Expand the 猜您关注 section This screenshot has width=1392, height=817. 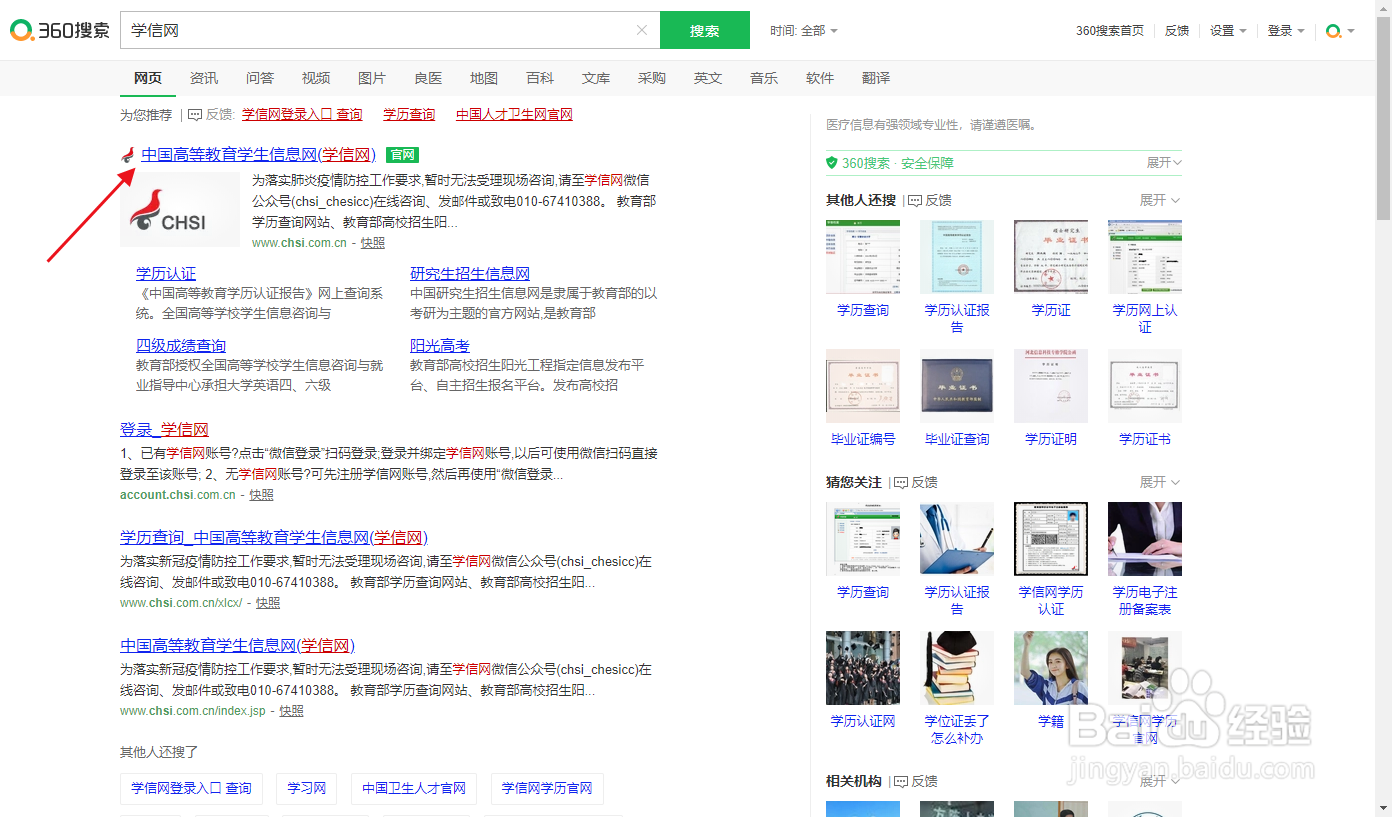pyautogui.click(x=1160, y=482)
